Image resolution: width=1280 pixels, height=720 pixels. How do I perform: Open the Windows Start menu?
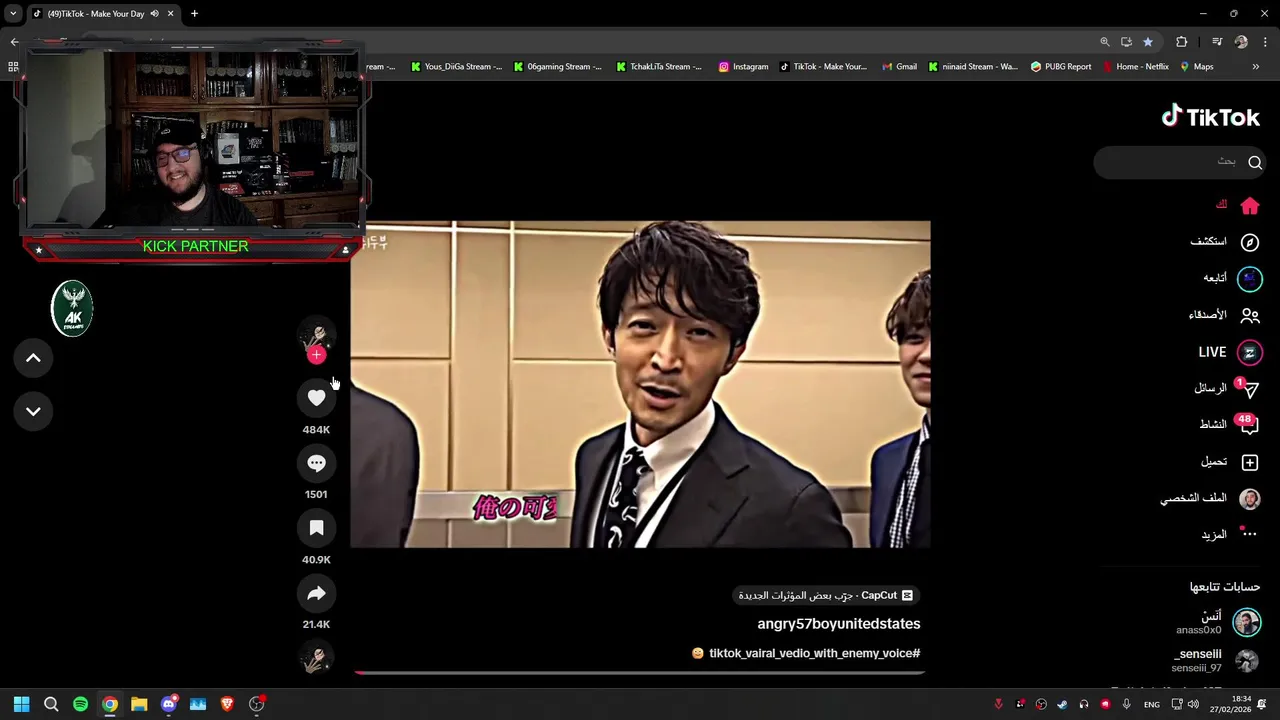click(x=21, y=704)
